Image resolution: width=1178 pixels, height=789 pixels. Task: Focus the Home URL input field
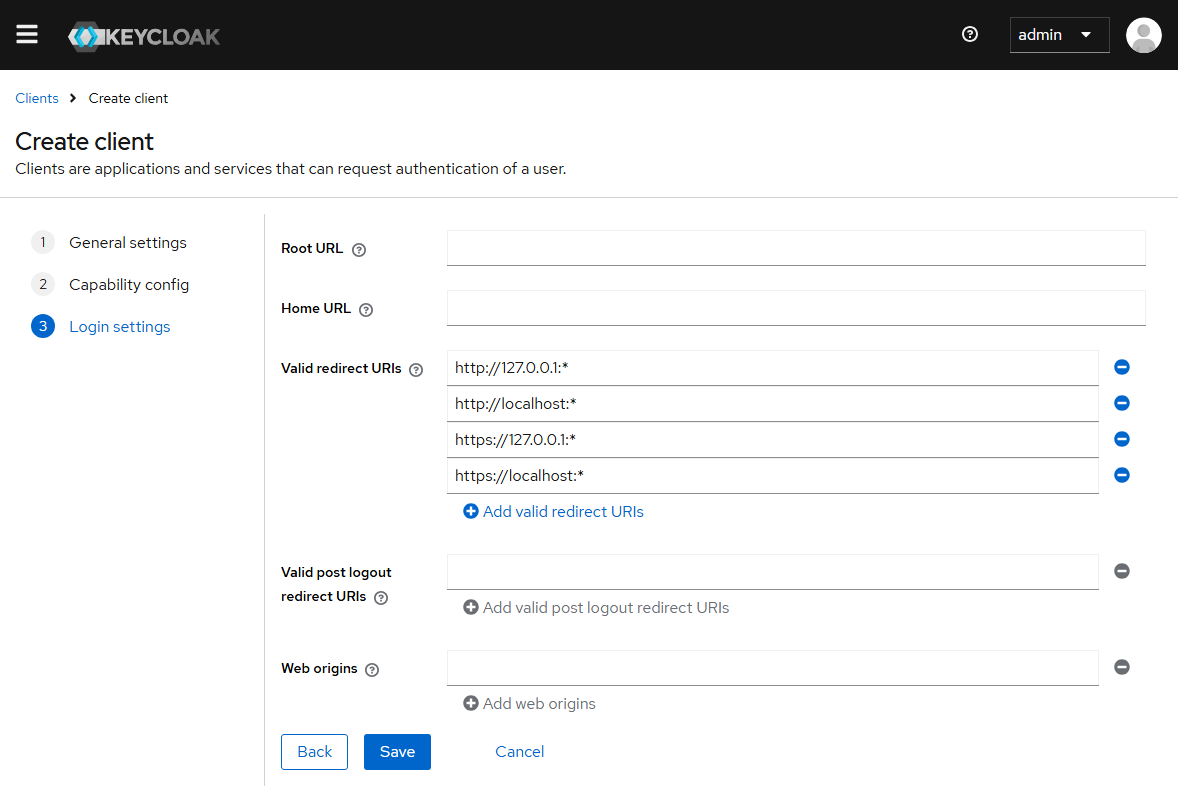[x=795, y=308]
